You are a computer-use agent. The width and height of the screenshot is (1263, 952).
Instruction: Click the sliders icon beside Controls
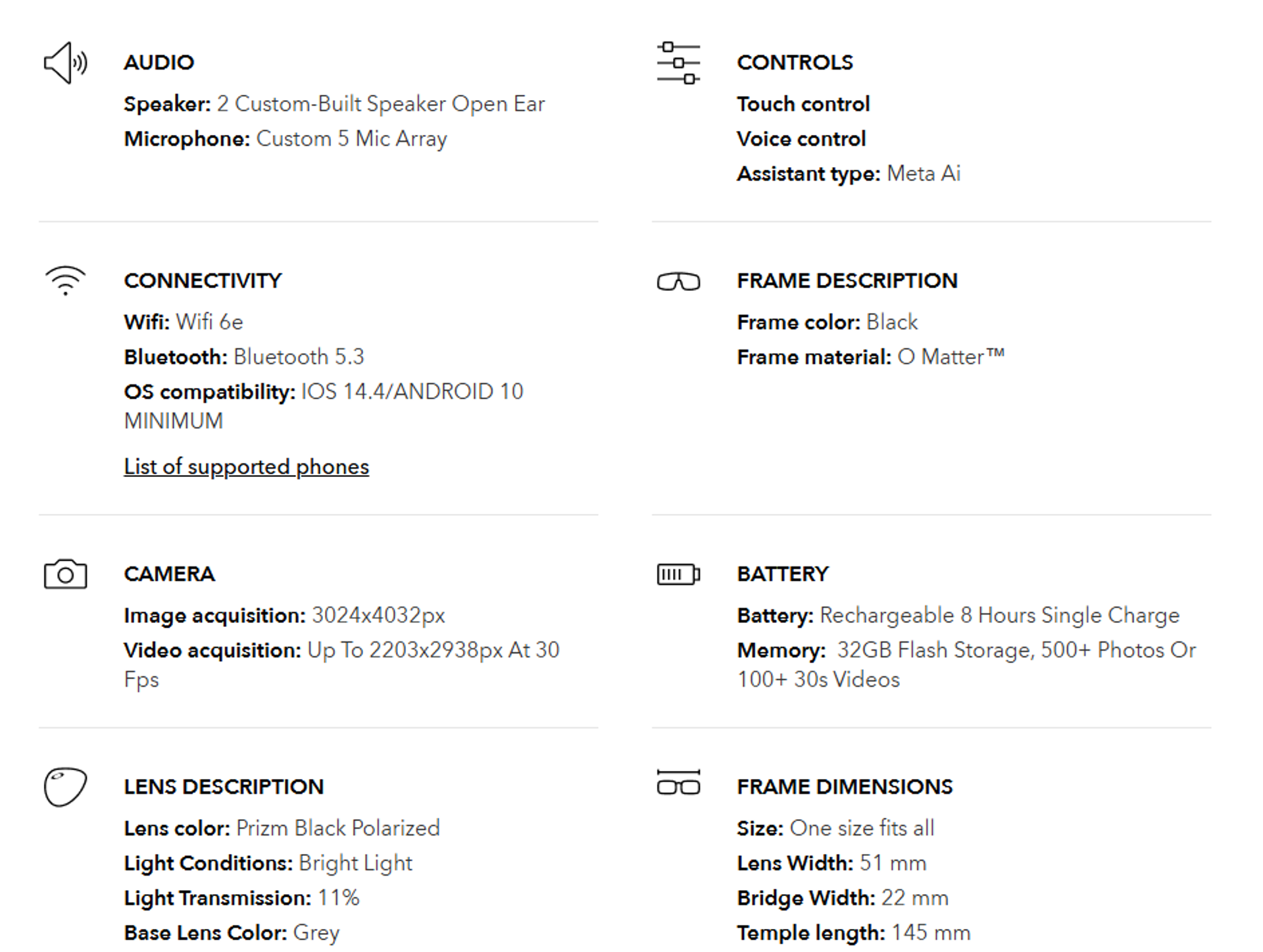coord(678,63)
